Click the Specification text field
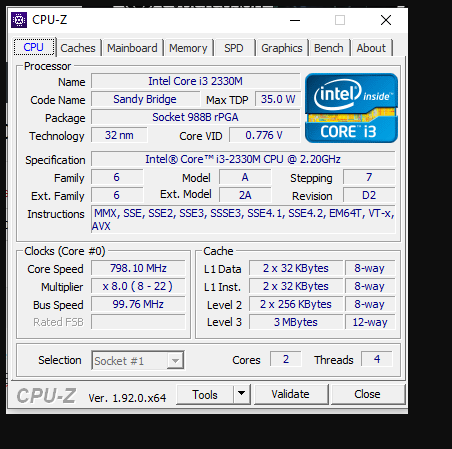The image size is (452, 449). (243, 159)
